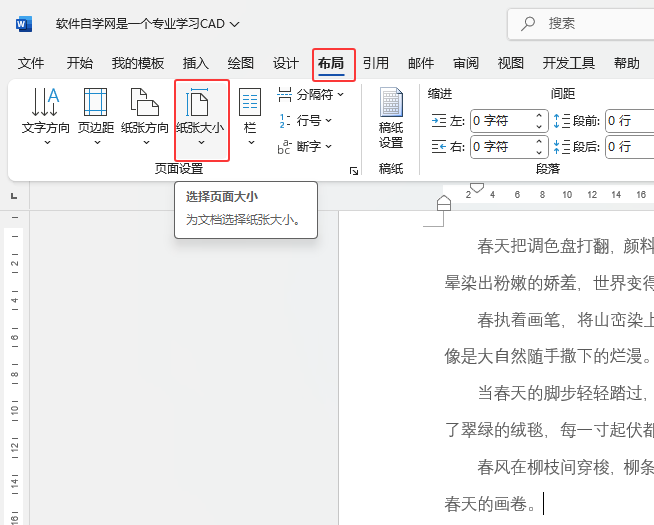The height and width of the screenshot is (525, 654).
Task: Switch to the Developer (开发工具) tab
Action: 568,63
